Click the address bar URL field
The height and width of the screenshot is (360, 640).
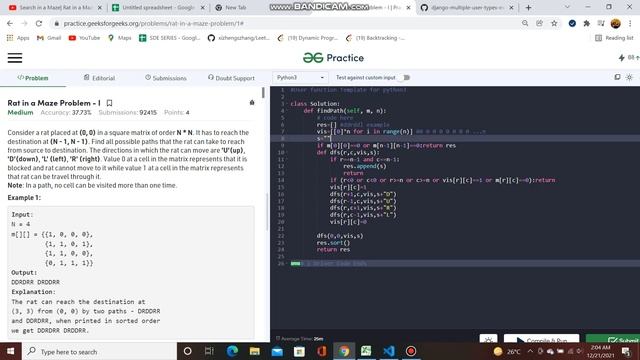point(286,24)
